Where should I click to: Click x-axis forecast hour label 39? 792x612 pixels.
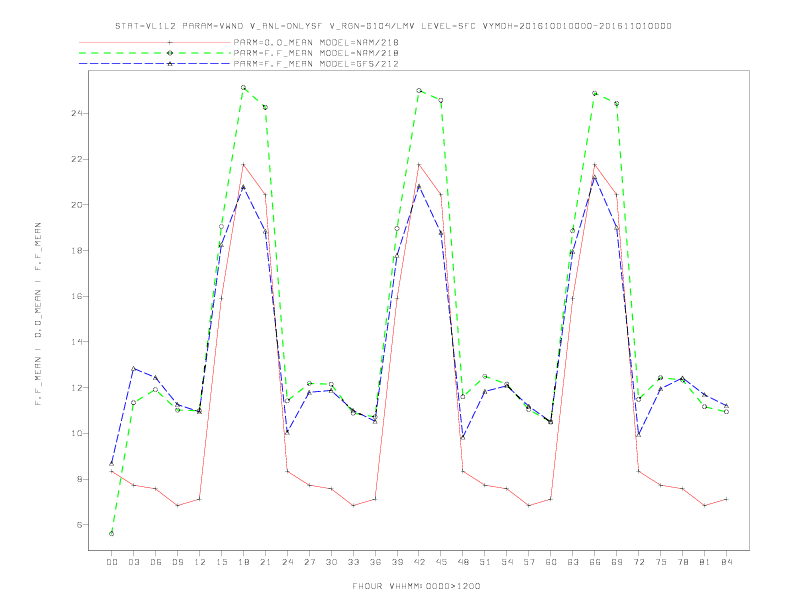pyautogui.click(x=397, y=562)
